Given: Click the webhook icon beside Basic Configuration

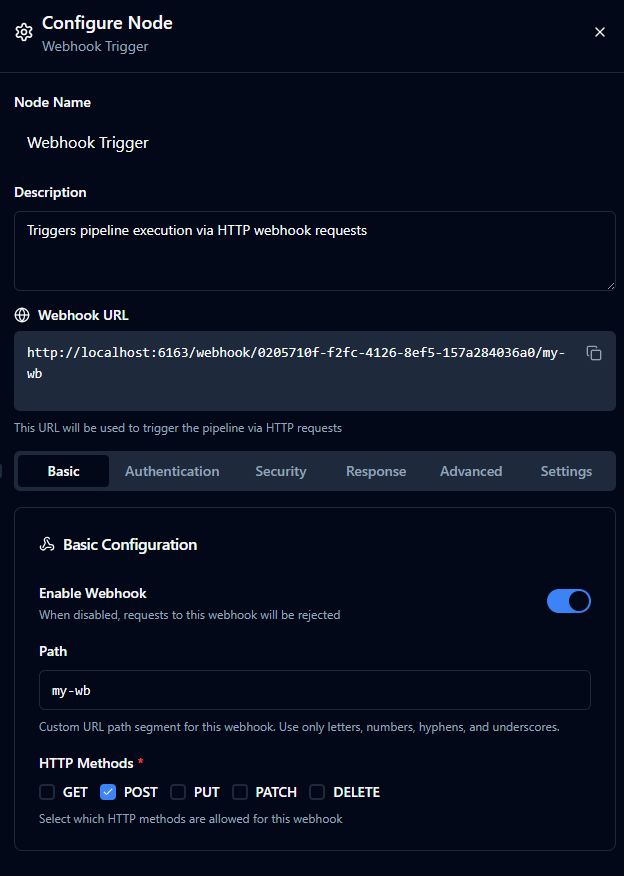Looking at the screenshot, I should pyautogui.click(x=47, y=545).
